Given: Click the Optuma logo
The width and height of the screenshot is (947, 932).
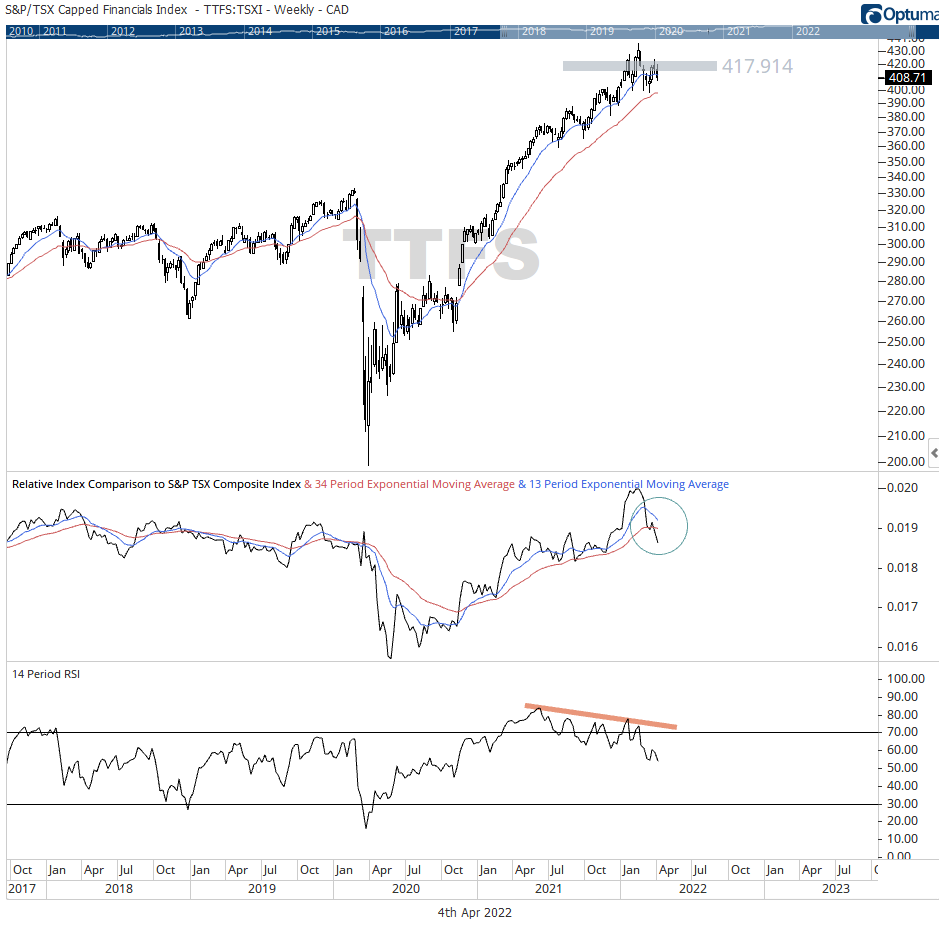Looking at the screenshot, I should (x=901, y=13).
